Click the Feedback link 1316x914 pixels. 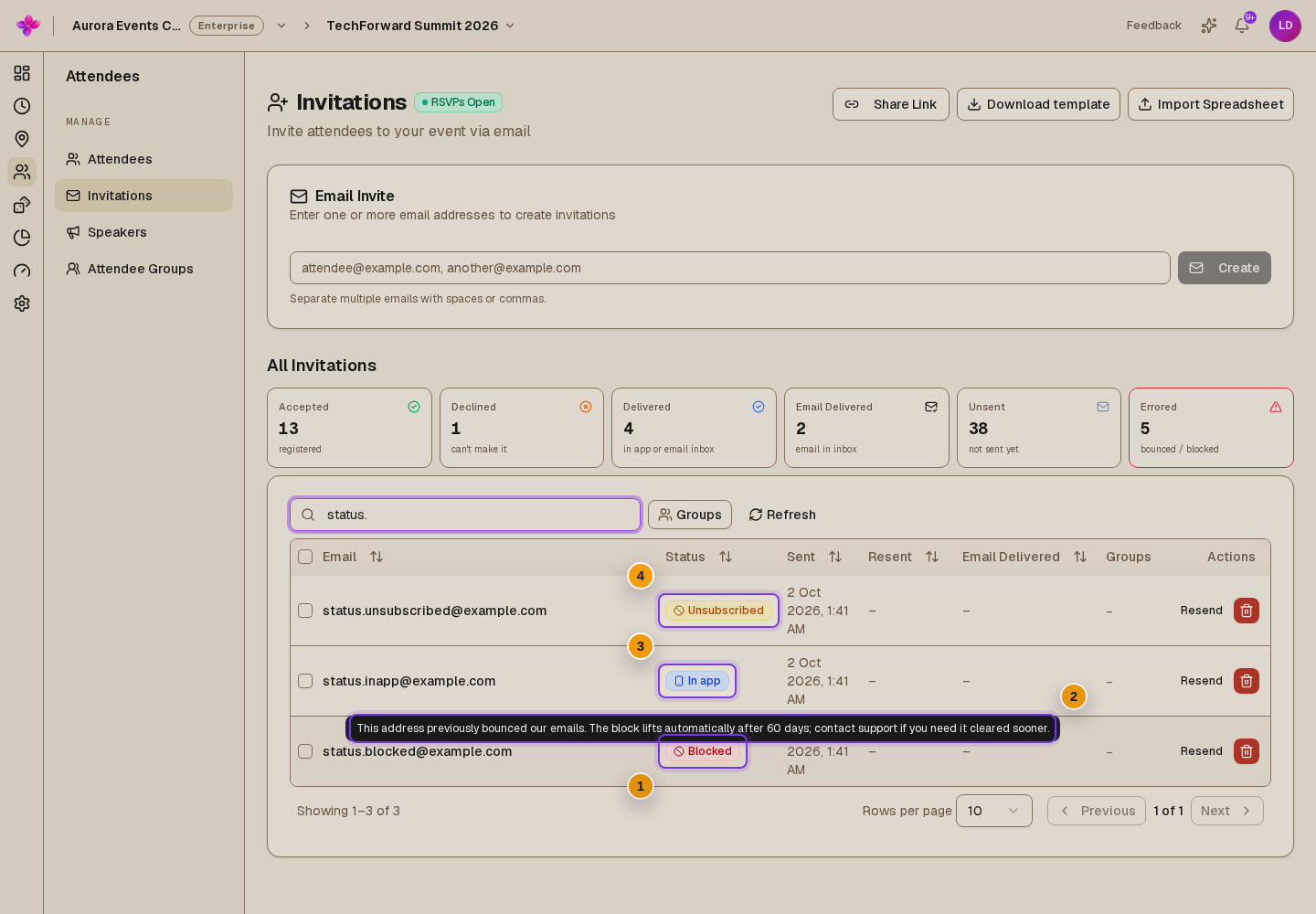pos(1153,26)
